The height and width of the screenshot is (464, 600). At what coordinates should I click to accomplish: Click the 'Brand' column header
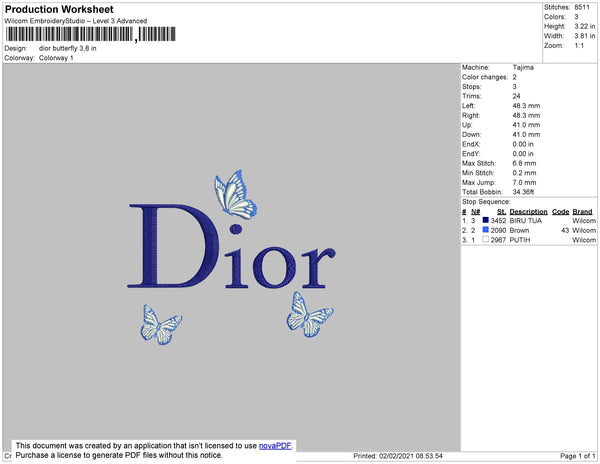coord(582,212)
